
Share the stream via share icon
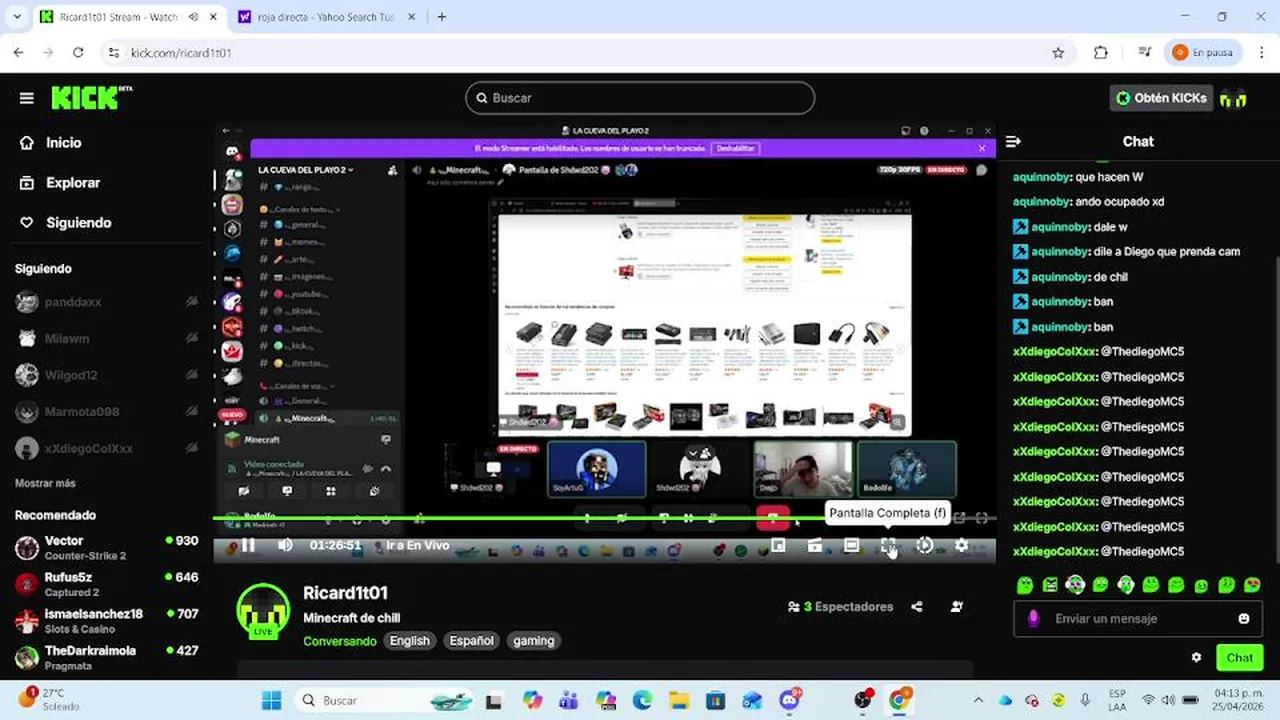917,607
